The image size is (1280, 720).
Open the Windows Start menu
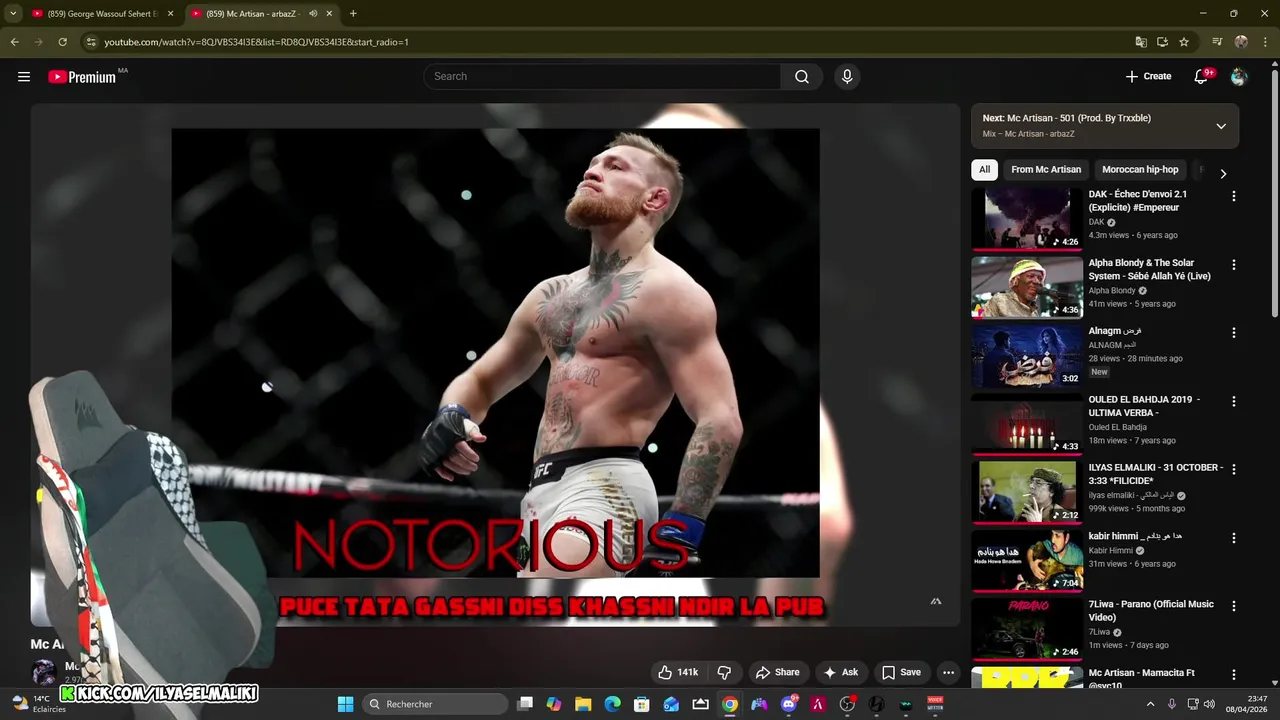[345, 704]
